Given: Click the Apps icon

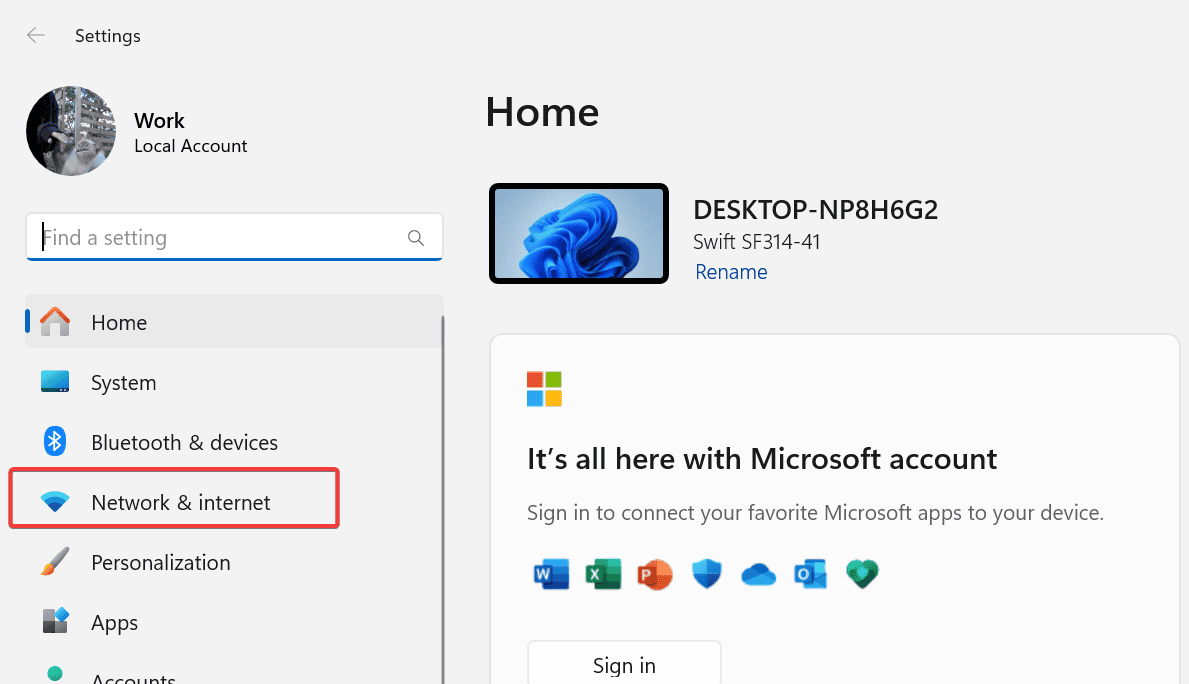Looking at the screenshot, I should pyautogui.click(x=55, y=620).
